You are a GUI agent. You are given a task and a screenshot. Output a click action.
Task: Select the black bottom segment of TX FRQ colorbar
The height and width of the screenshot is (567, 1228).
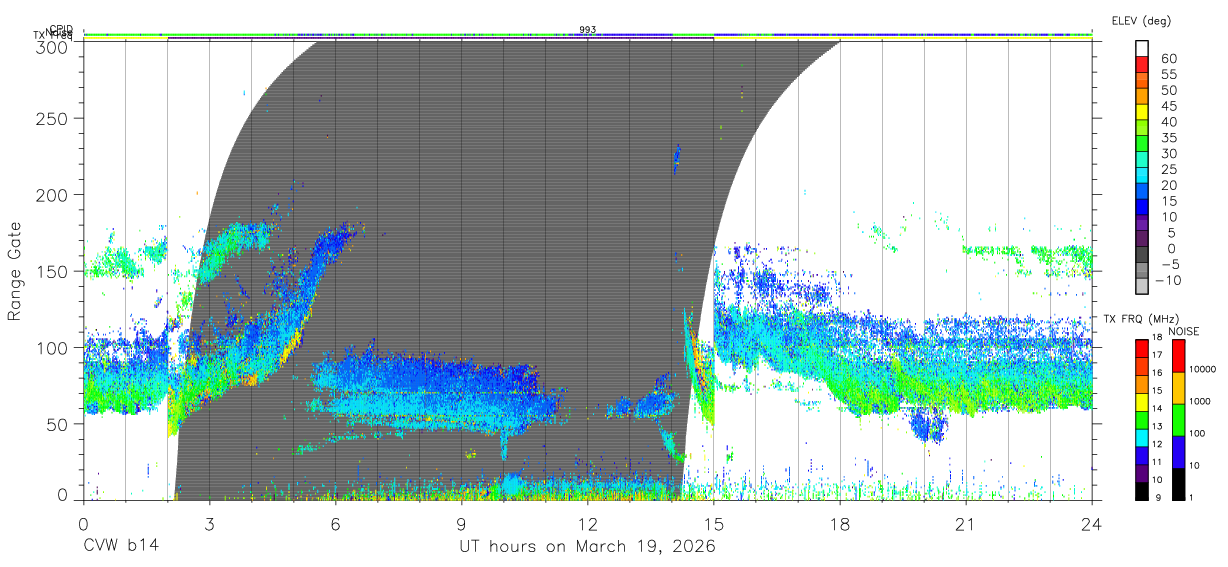[x=1141, y=490]
